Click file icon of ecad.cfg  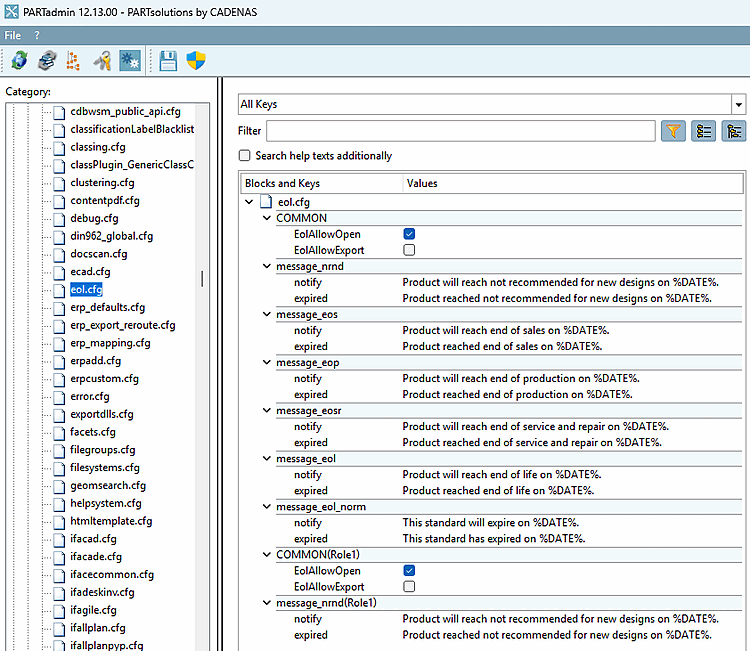[x=59, y=273]
